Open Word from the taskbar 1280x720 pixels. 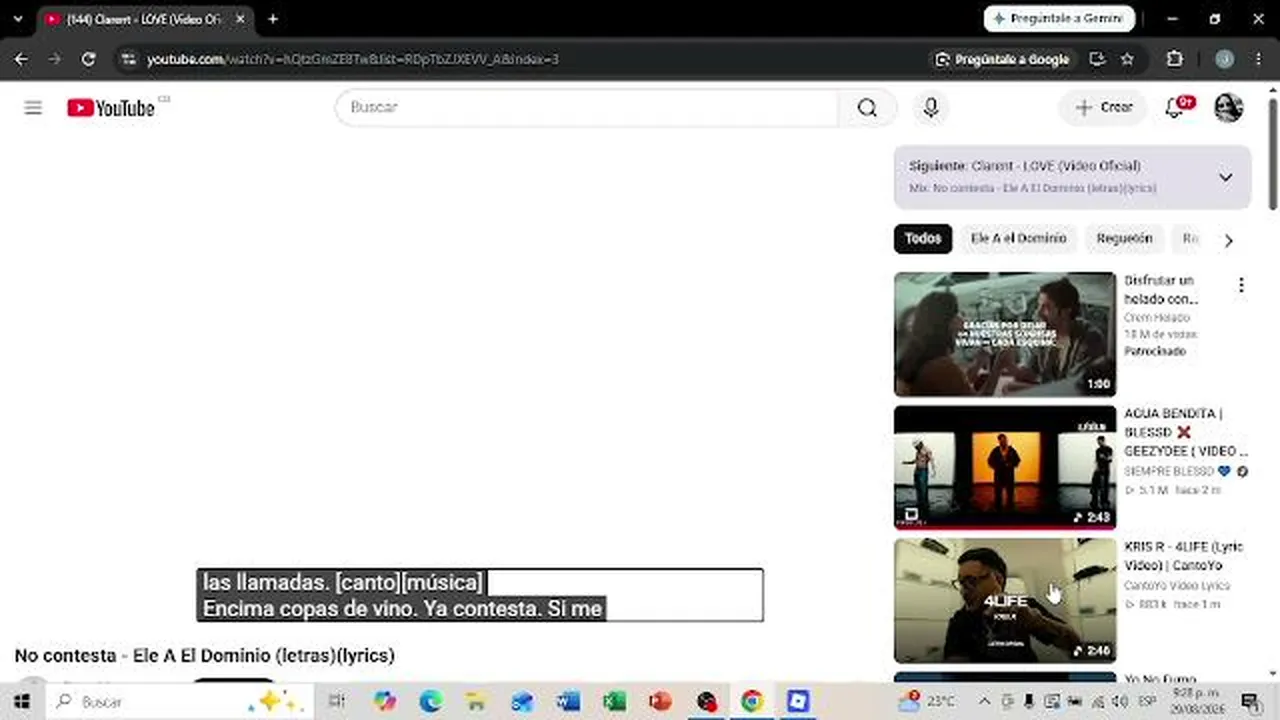(568, 702)
